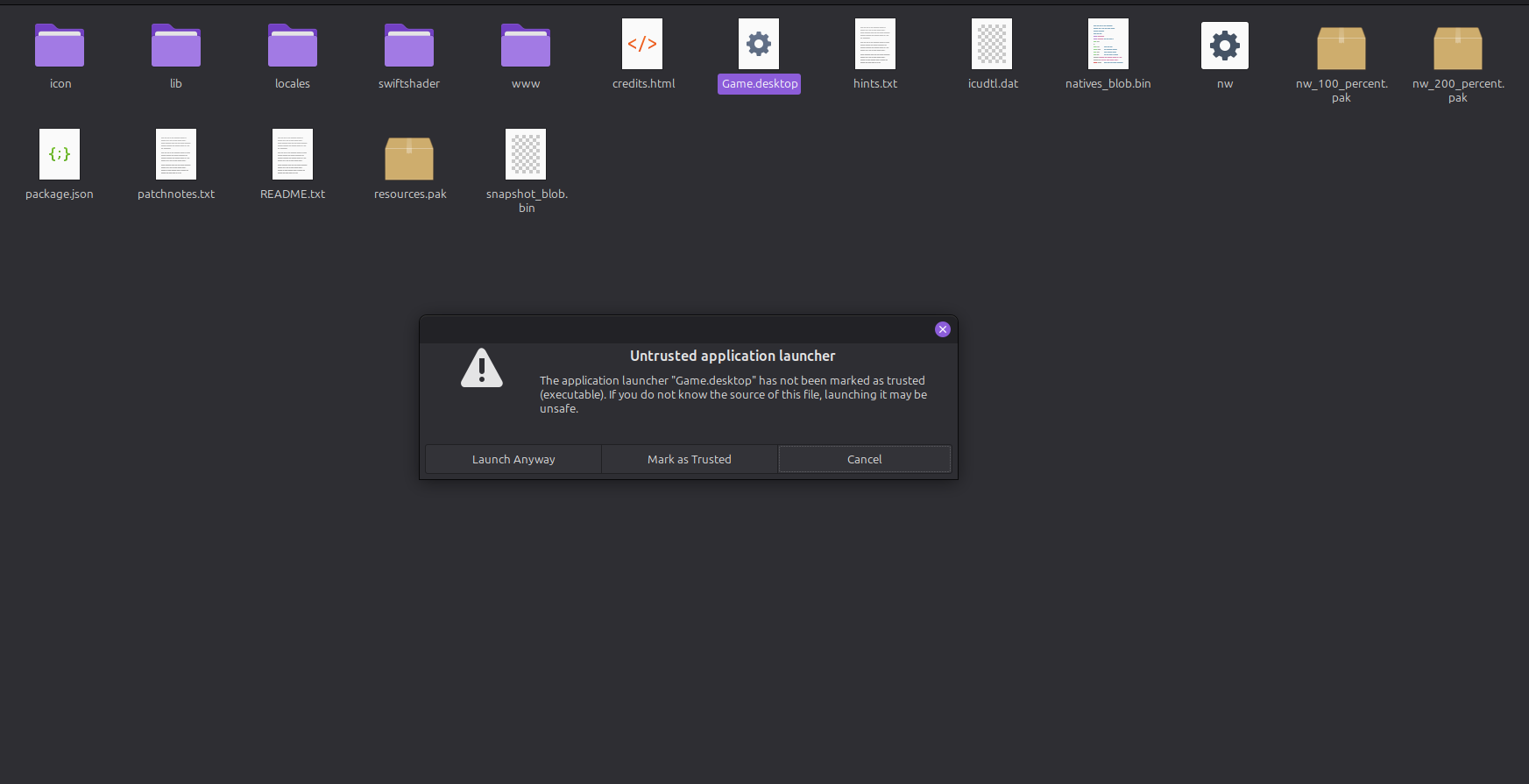This screenshot has height=784, width=1529.
Task: Click the 'README.txt' file name label
Action: pyautogui.click(x=293, y=194)
